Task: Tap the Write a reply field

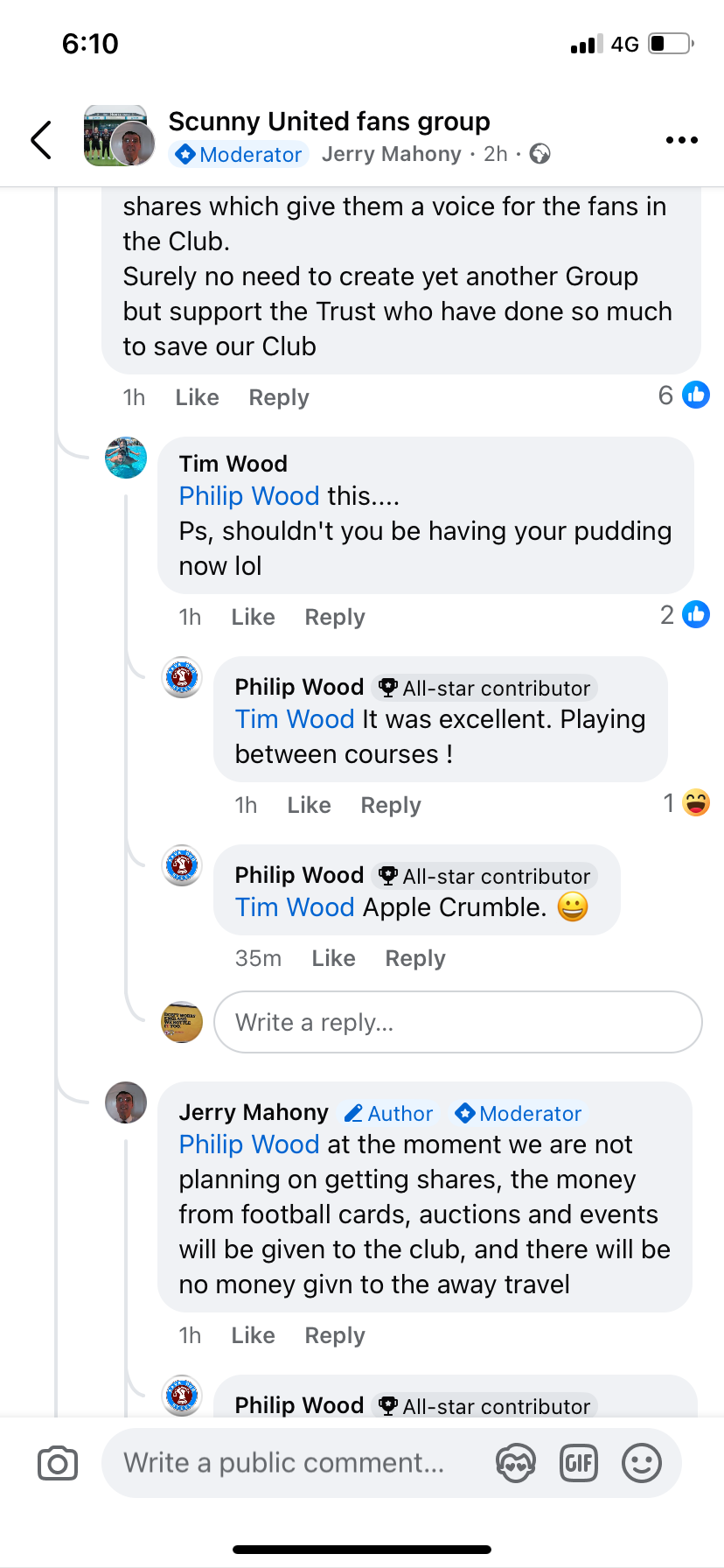Action: pyautogui.click(x=457, y=1022)
